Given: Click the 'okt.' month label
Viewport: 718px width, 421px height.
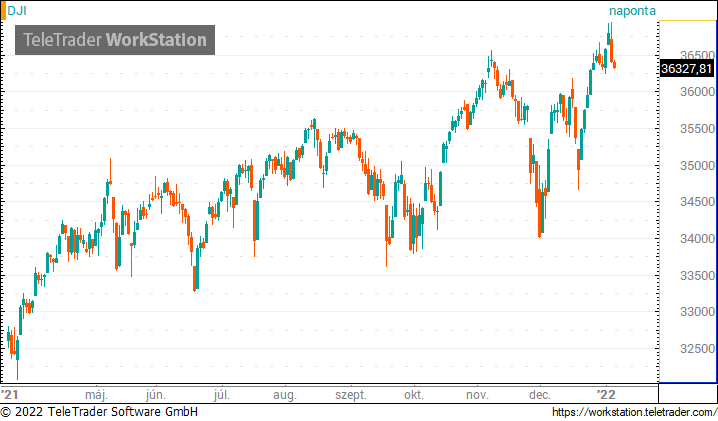Looking at the screenshot, I should pyautogui.click(x=414, y=395).
